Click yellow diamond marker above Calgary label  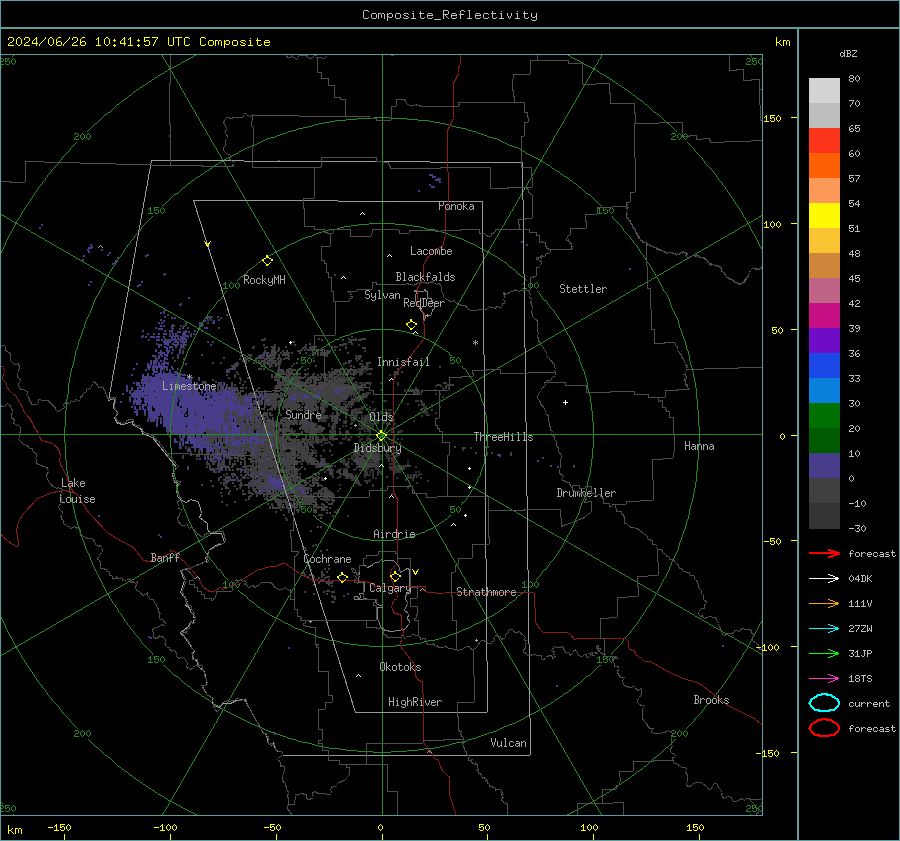395,576
